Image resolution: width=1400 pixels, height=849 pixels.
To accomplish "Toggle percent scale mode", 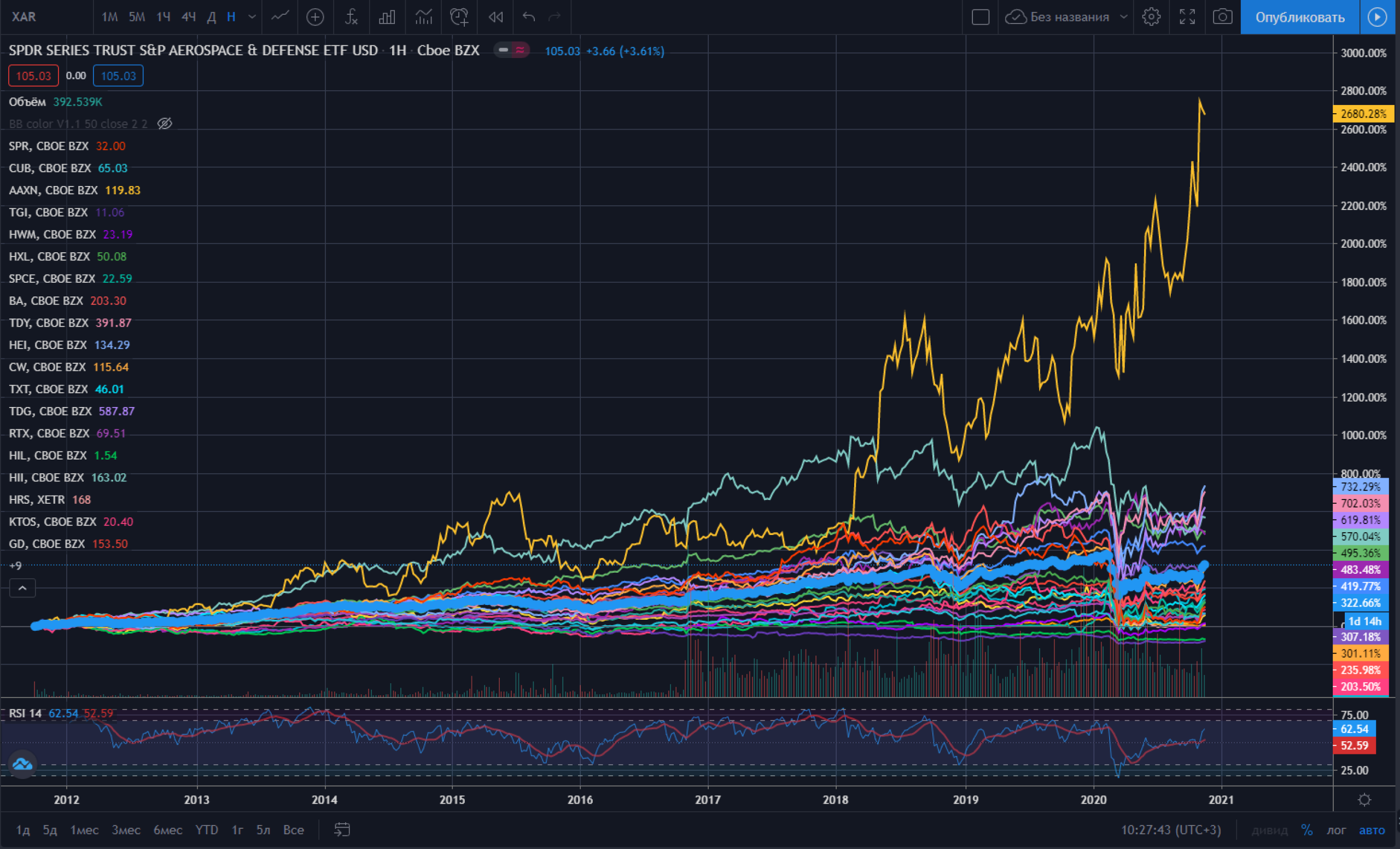I will coord(1307,830).
